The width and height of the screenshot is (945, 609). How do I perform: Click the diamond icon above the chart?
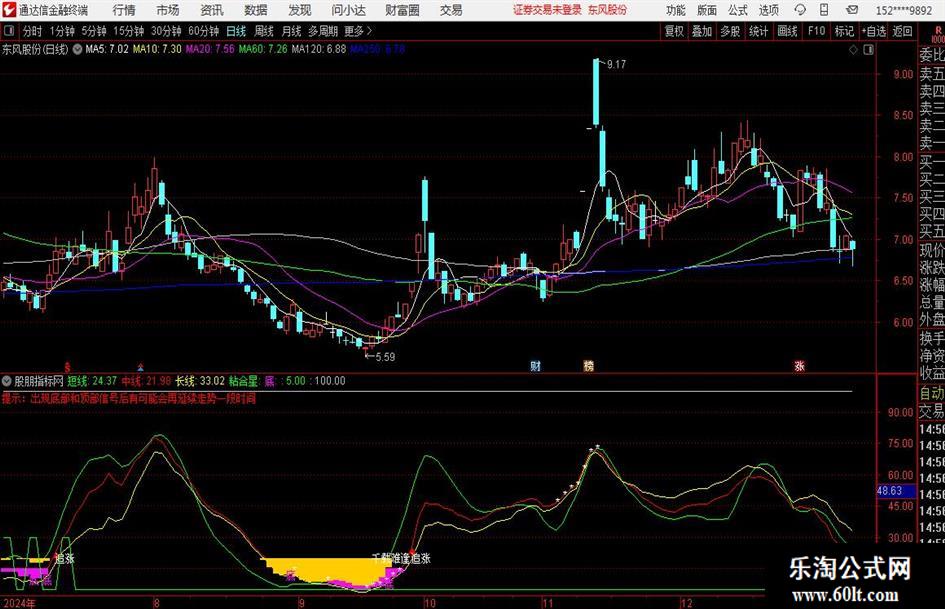(853, 50)
